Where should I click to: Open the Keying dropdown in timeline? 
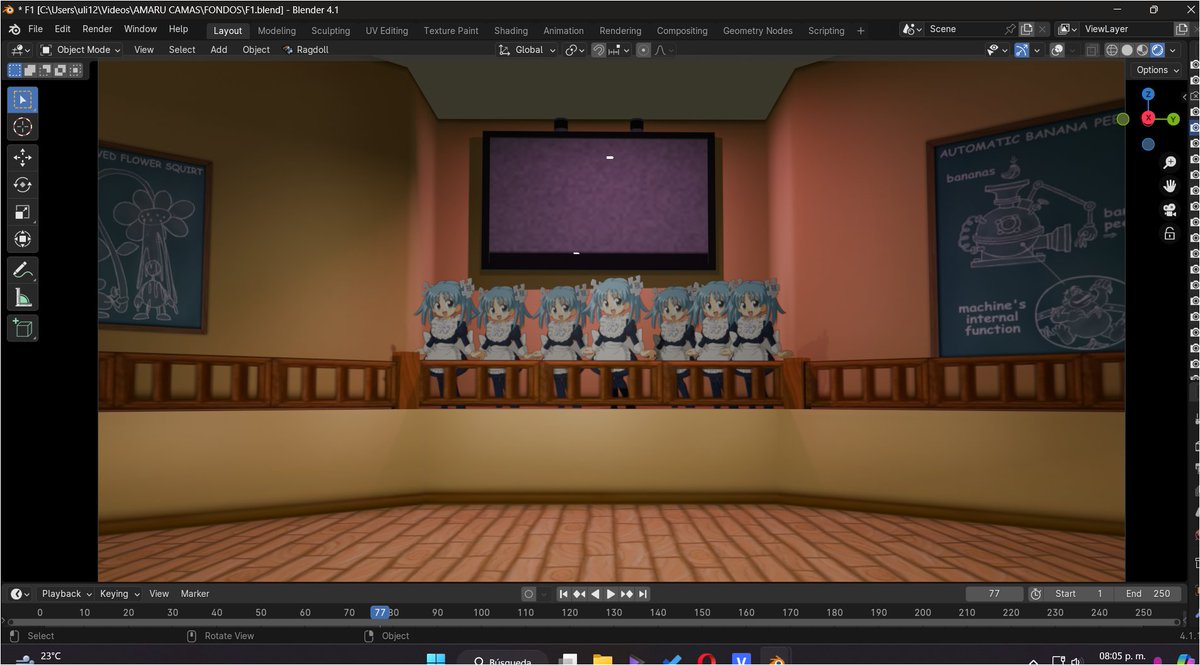(x=120, y=594)
